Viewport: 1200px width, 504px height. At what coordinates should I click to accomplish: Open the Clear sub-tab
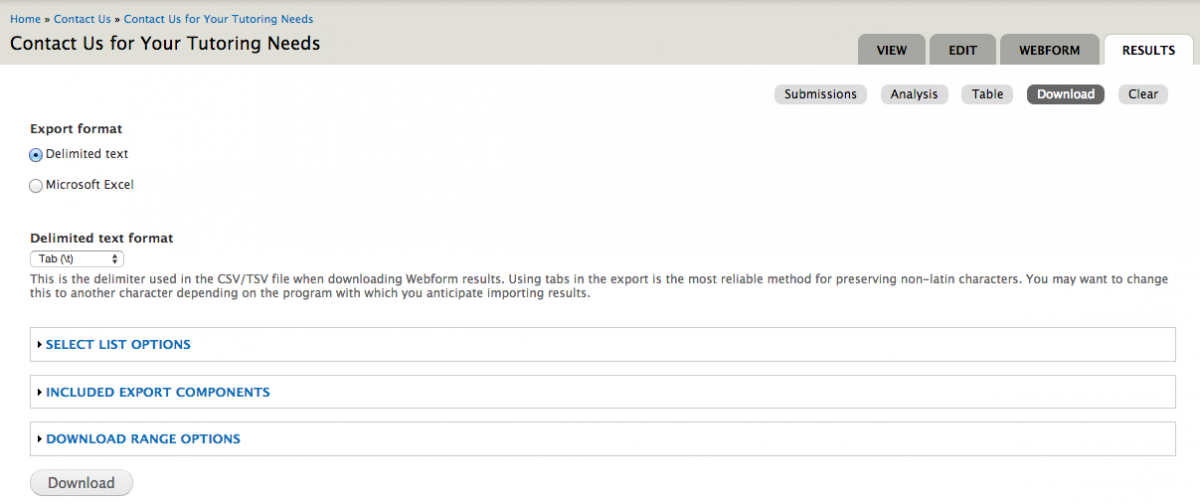pyautogui.click(x=1142, y=94)
